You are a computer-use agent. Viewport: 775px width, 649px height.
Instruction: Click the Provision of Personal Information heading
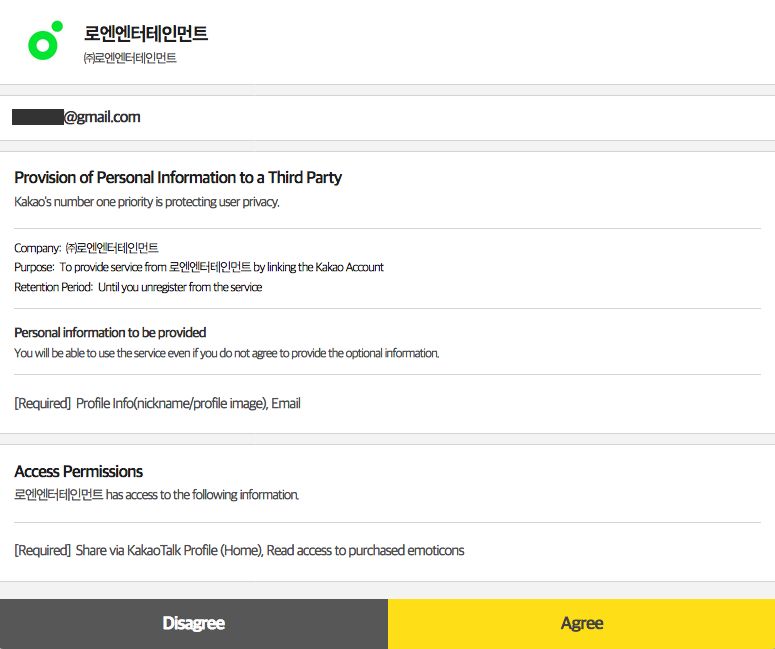[x=178, y=177]
